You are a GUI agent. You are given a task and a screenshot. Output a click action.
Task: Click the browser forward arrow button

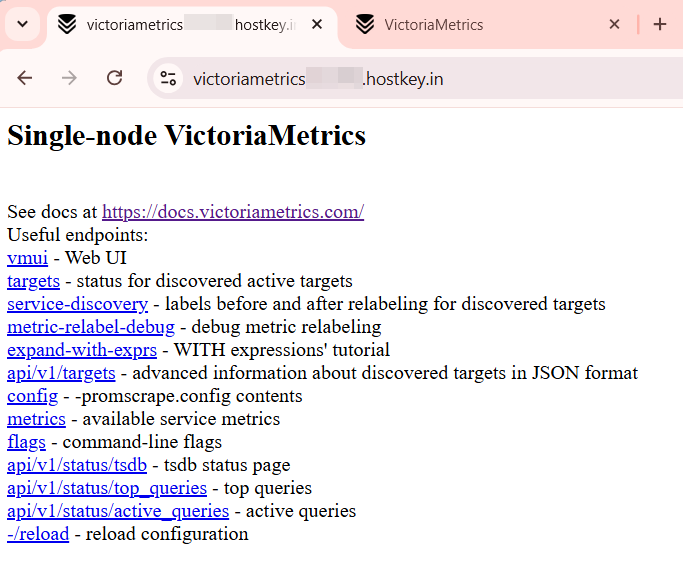[69, 78]
